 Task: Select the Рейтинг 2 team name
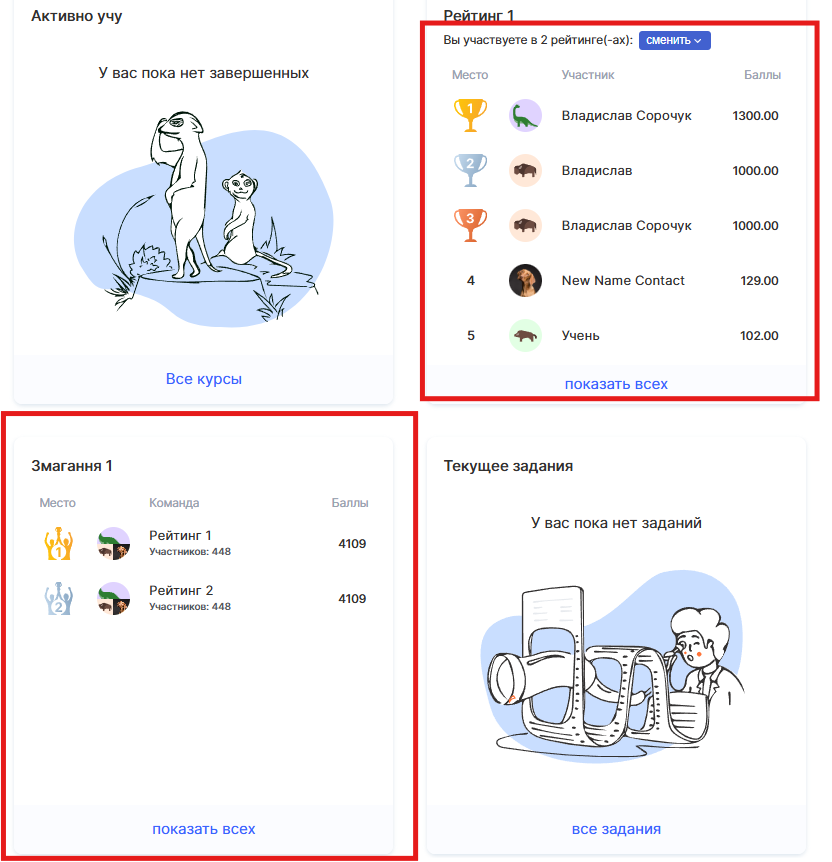[x=181, y=590]
